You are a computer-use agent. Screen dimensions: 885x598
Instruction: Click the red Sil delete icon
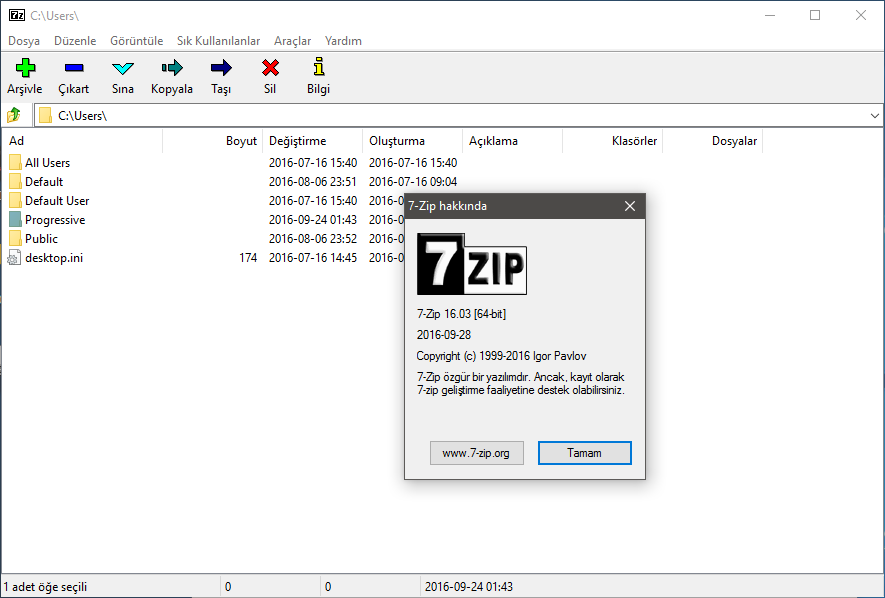click(x=270, y=68)
